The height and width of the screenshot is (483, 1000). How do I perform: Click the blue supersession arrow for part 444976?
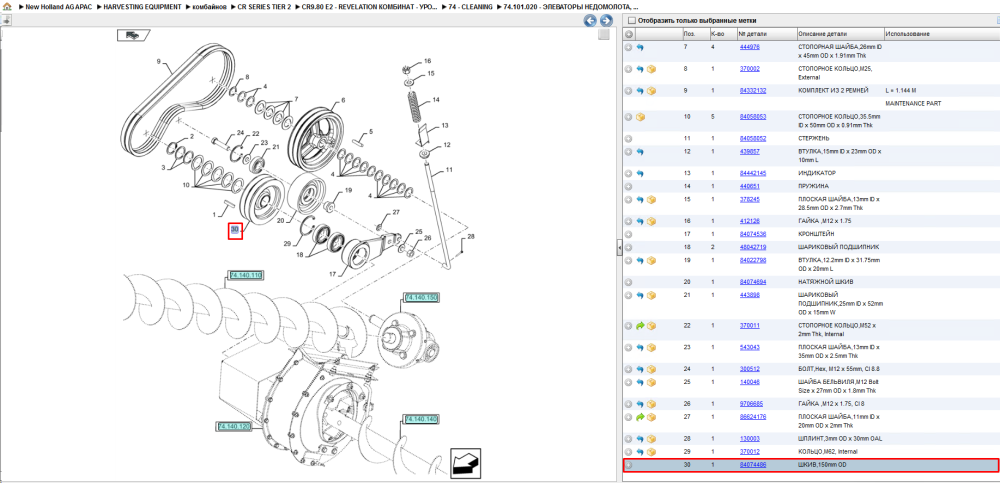(x=640, y=47)
